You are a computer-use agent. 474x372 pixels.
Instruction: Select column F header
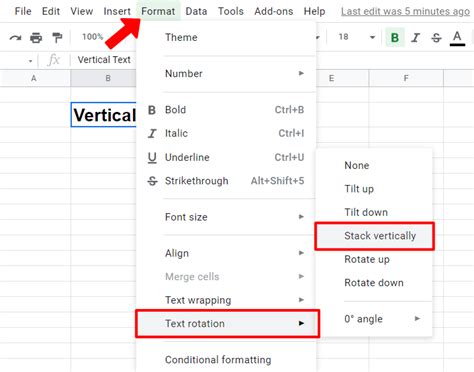(x=406, y=78)
